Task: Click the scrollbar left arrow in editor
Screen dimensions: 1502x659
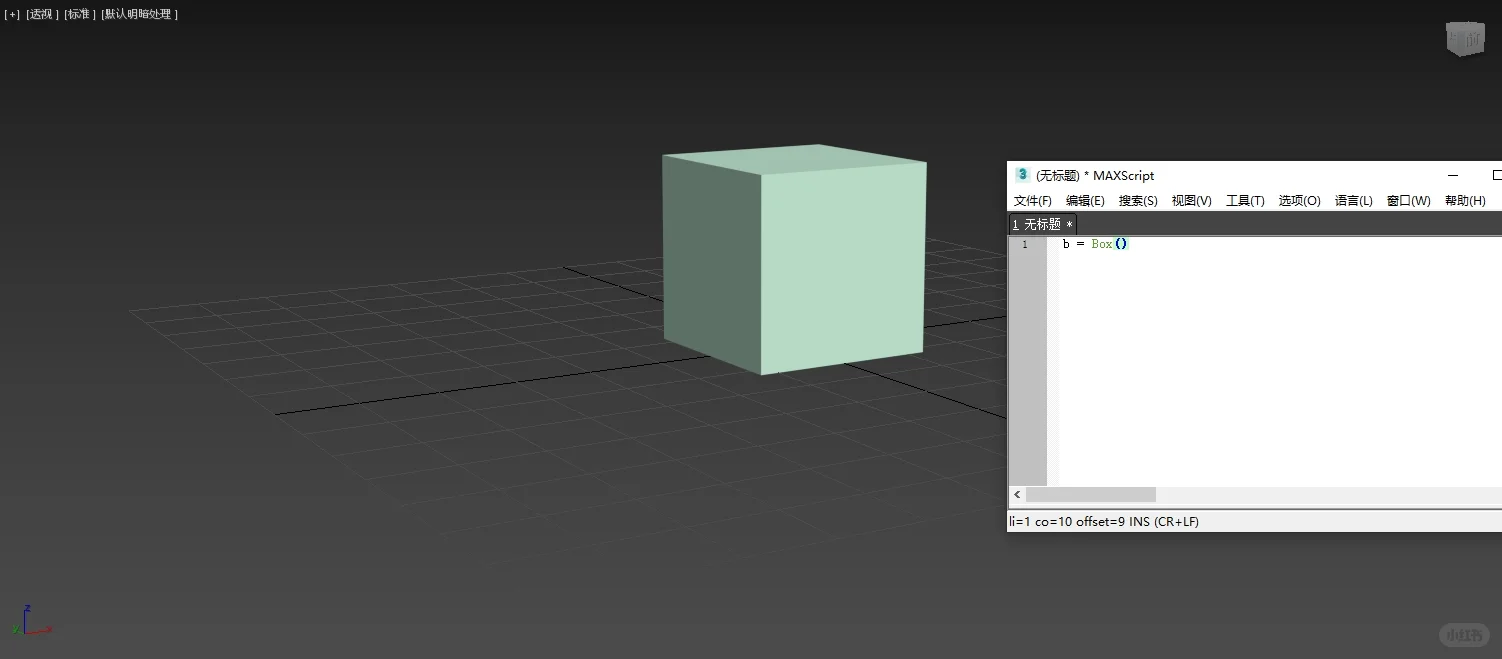Action: click(1016, 494)
